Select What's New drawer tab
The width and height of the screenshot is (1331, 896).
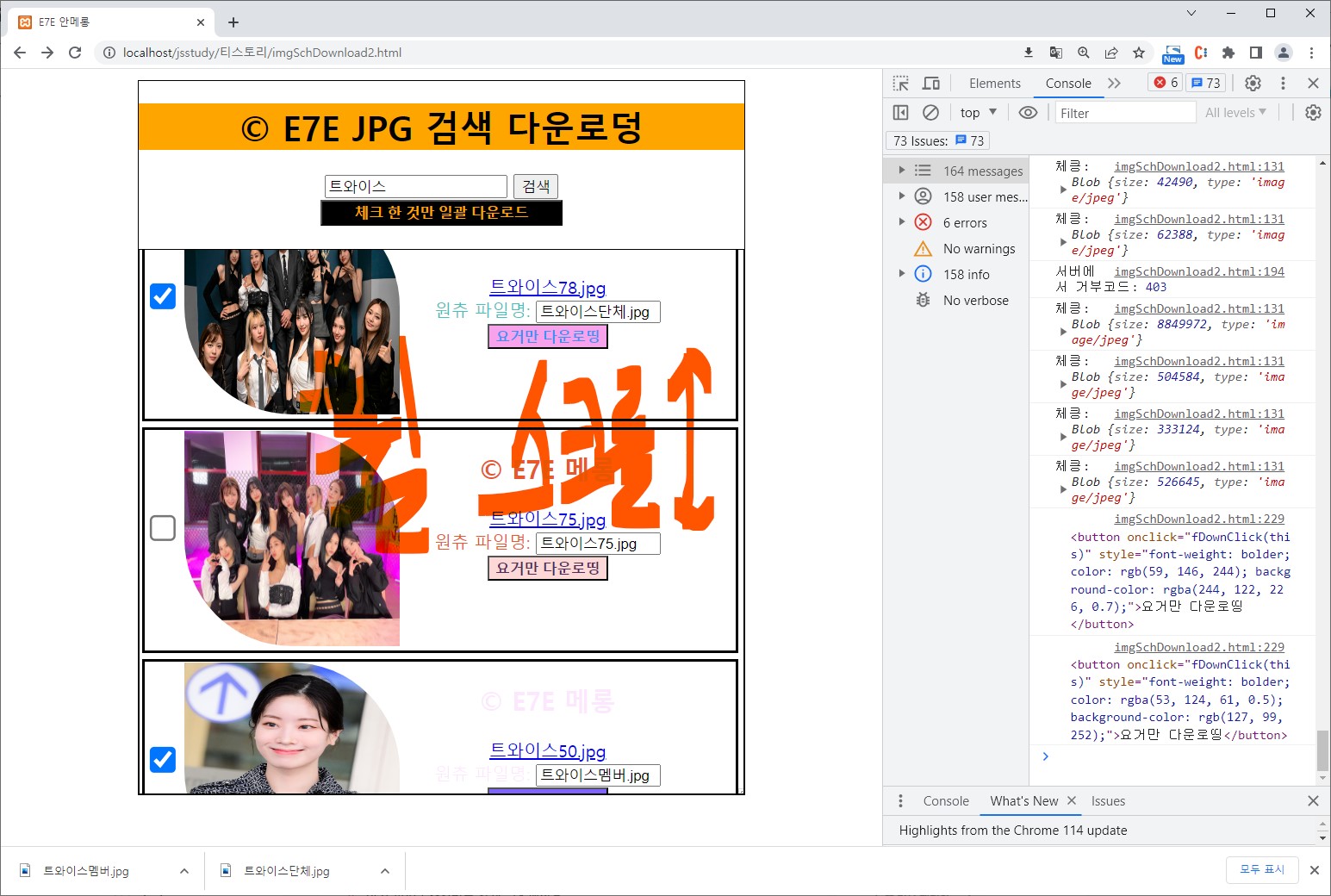pos(1023,801)
